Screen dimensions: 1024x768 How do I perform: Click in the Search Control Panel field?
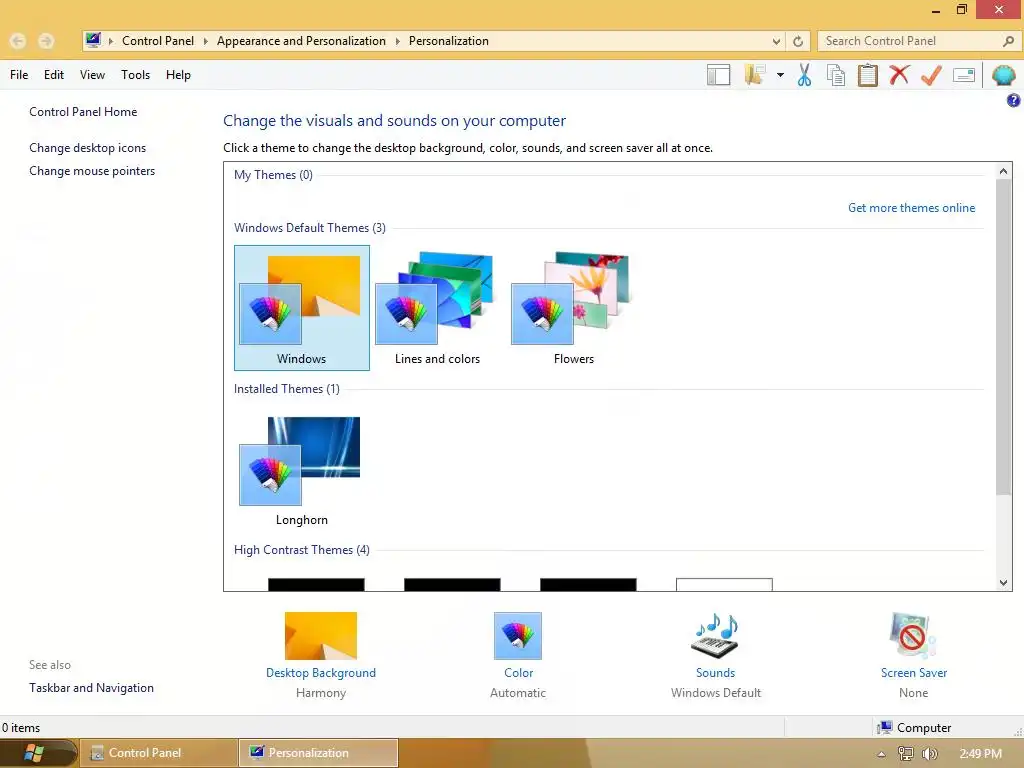pyautogui.click(x=910, y=41)
